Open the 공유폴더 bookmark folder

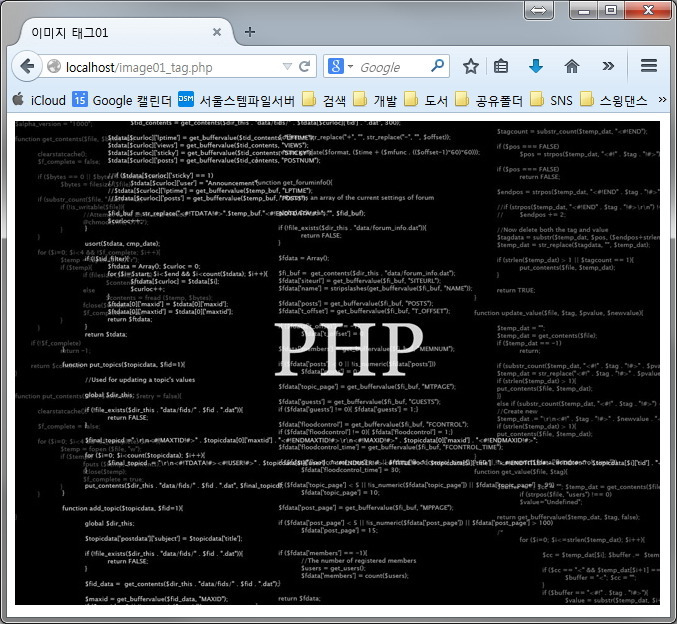point(488,100)
